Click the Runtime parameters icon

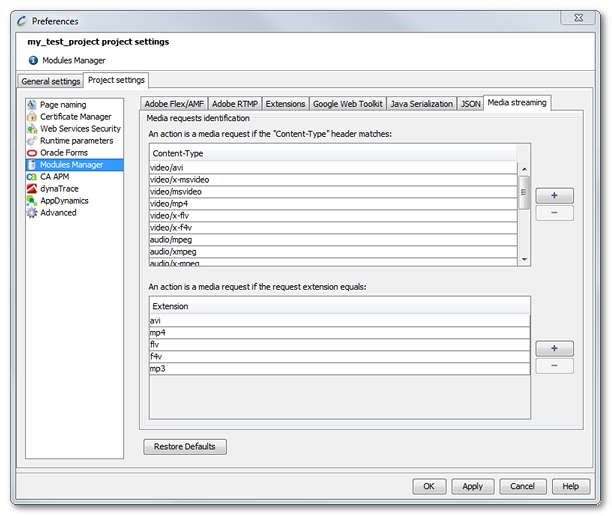click(32, 141)
